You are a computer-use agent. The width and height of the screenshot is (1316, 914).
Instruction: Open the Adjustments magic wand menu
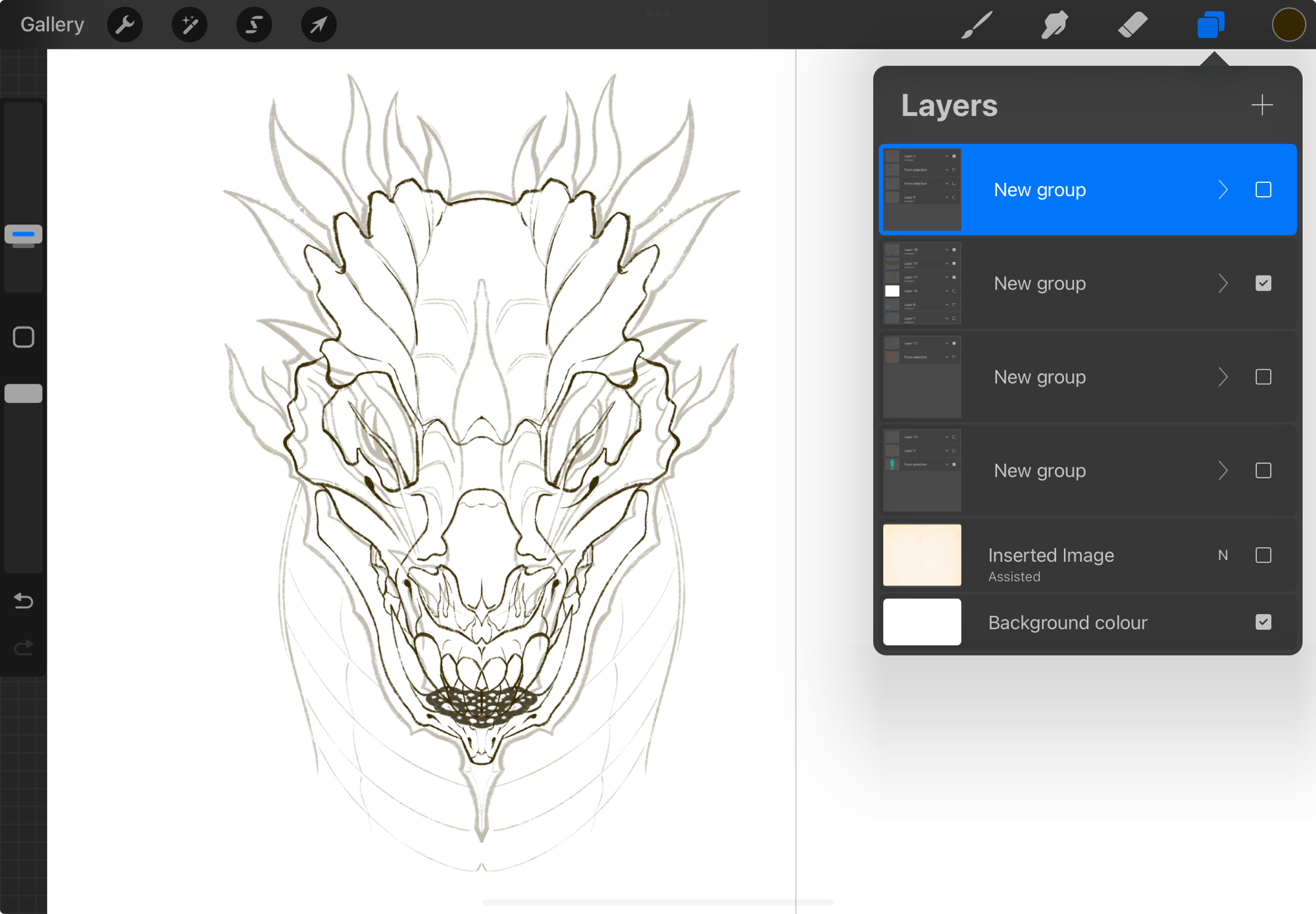tap(190, 25)
